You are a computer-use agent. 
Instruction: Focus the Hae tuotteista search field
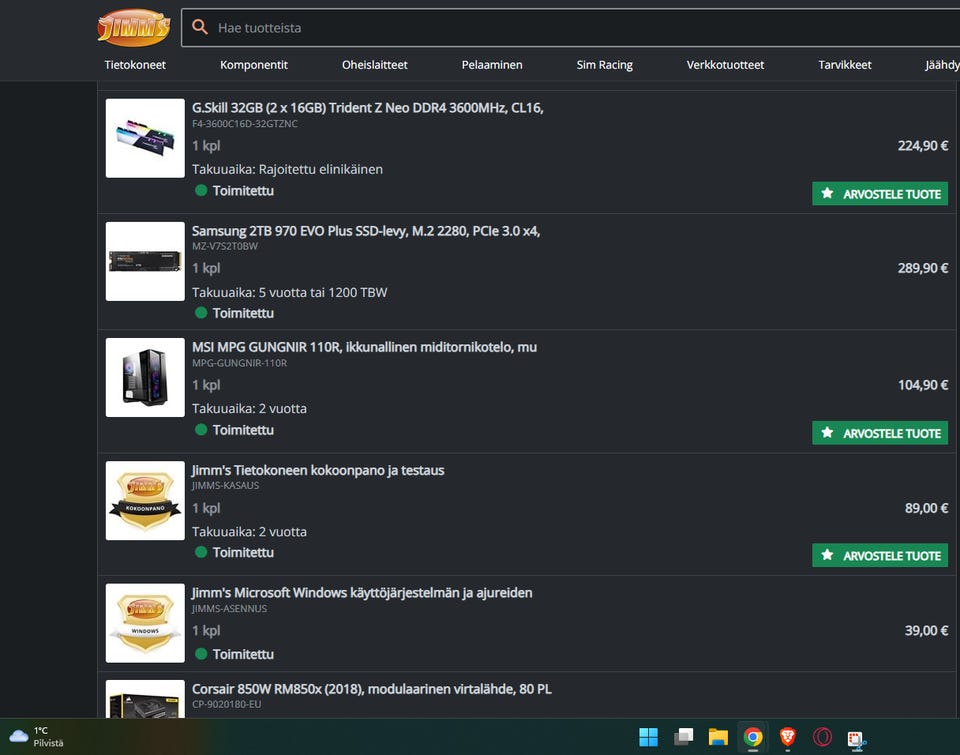pyautogui.click(x=576, y=28)
